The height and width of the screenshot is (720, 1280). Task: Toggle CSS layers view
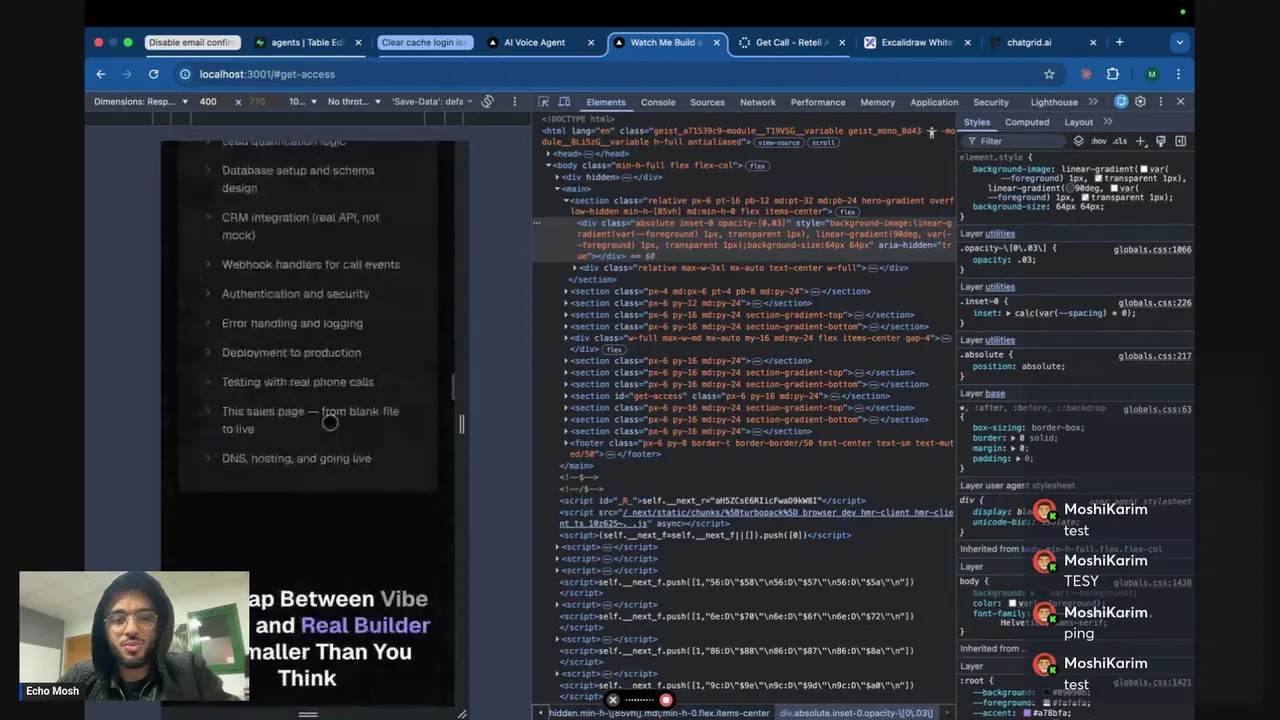(1078, 141)
